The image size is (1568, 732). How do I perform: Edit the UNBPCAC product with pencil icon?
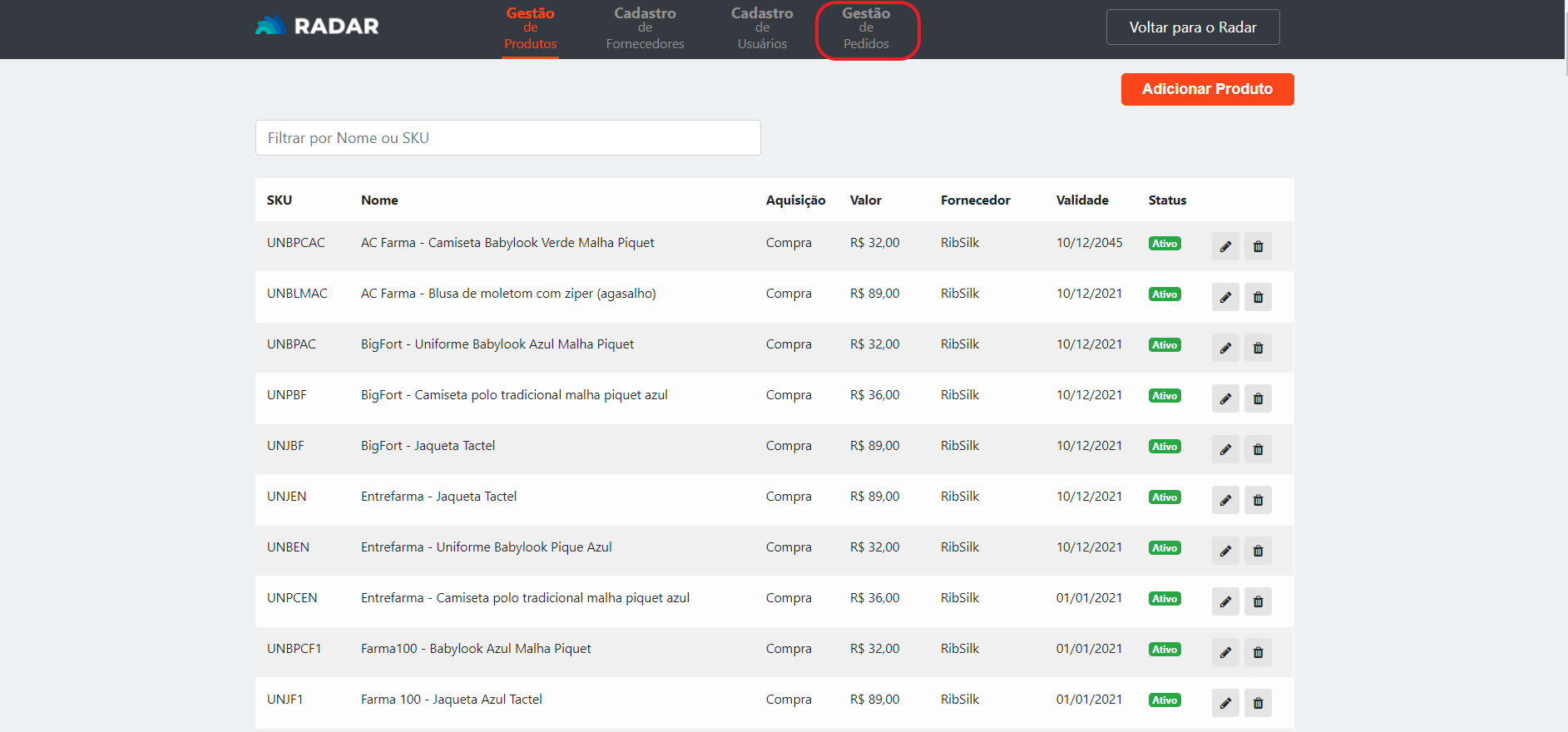click(x=1224, y=246)
